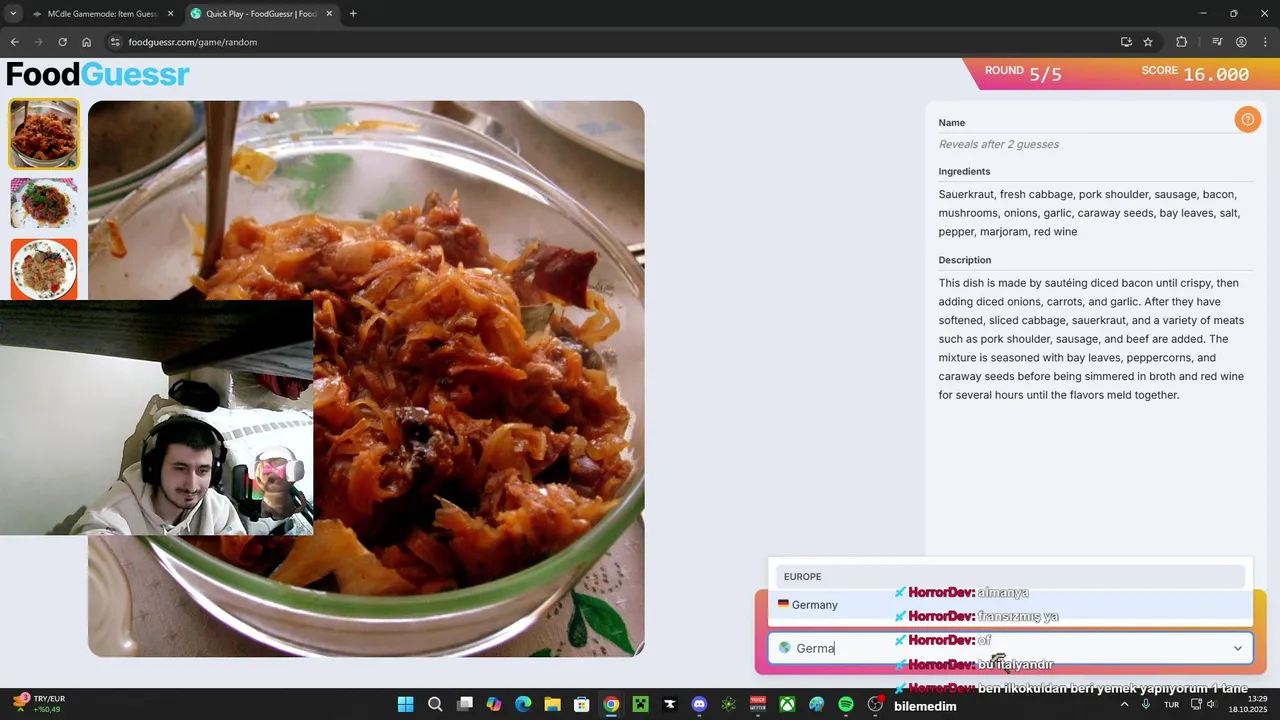Close the FoodGuessr tab
The height and width of the screenshot is (720, 1280).
329,14
